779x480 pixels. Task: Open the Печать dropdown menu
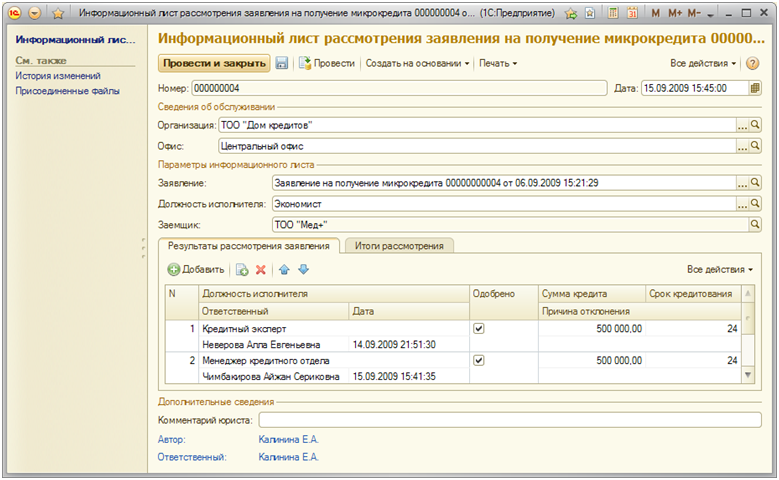click(x=497, y=63)
